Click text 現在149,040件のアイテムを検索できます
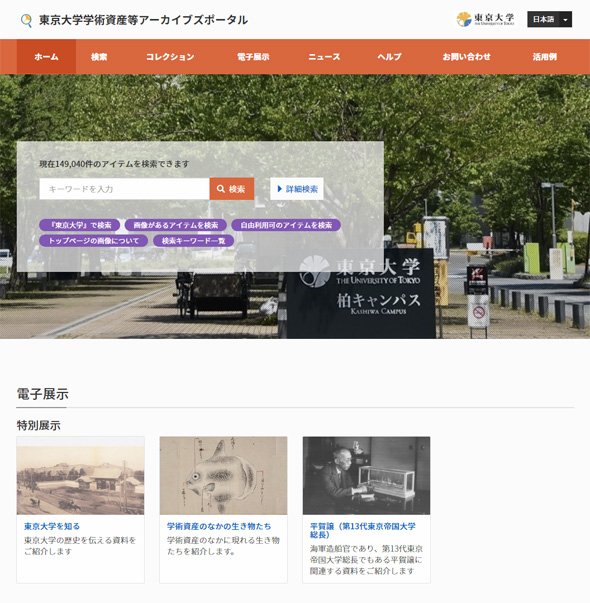Screen dimensions: 590x603 tap(114, 164)
